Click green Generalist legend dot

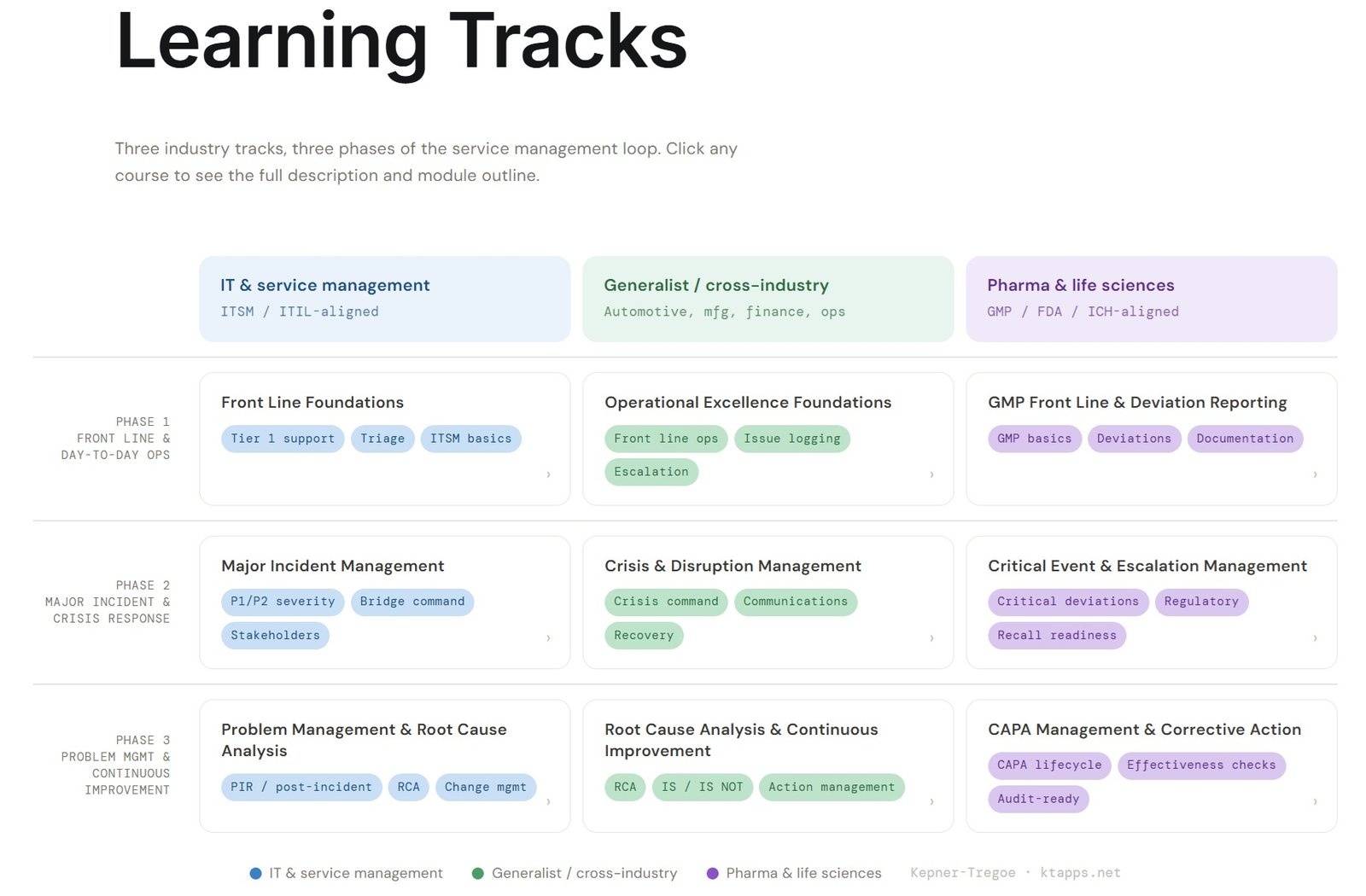(478, 873)
